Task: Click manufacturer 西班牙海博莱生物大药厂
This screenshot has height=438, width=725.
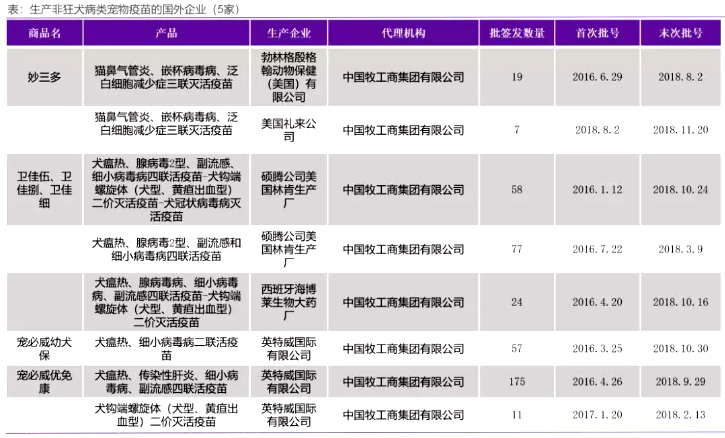Action: point(289,302)
